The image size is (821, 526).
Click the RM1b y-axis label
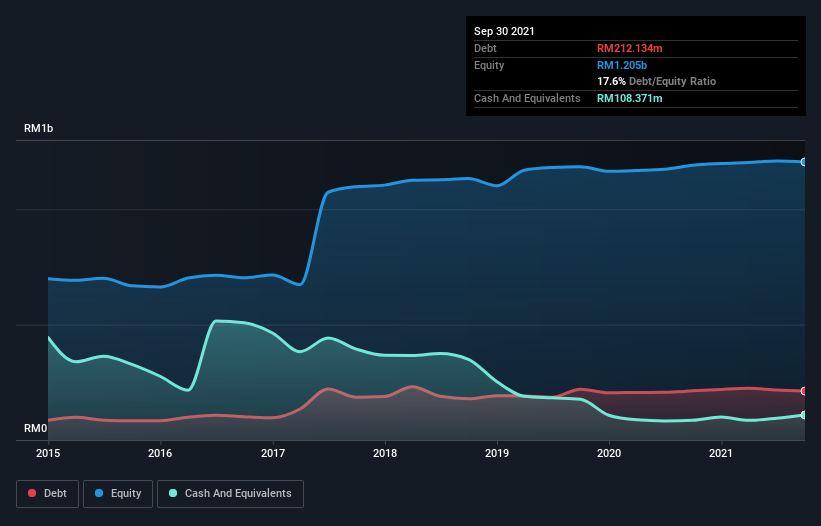[38, 128]
